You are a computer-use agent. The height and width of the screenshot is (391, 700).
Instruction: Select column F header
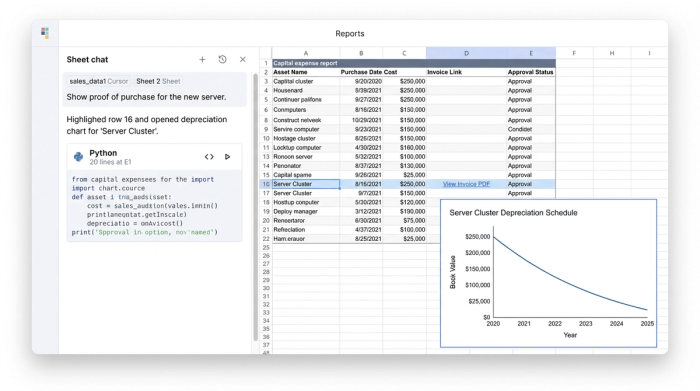coord(574,53)
